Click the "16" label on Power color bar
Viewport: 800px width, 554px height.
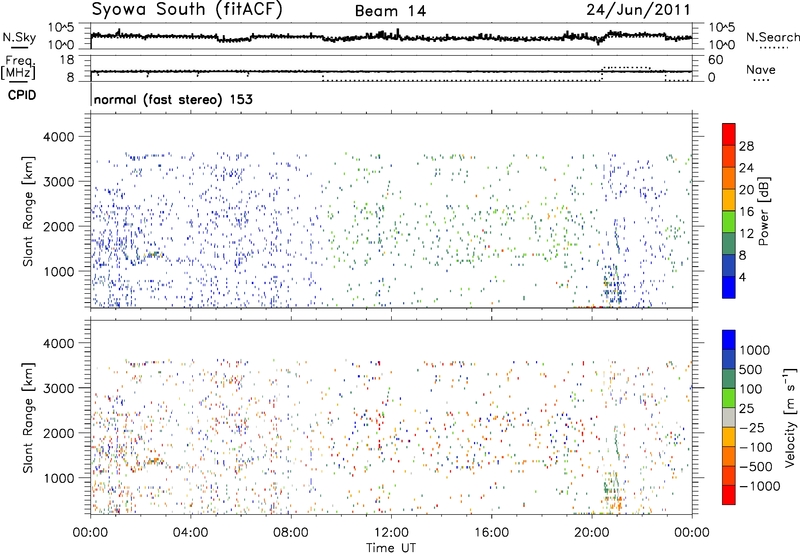pos(746,212)
